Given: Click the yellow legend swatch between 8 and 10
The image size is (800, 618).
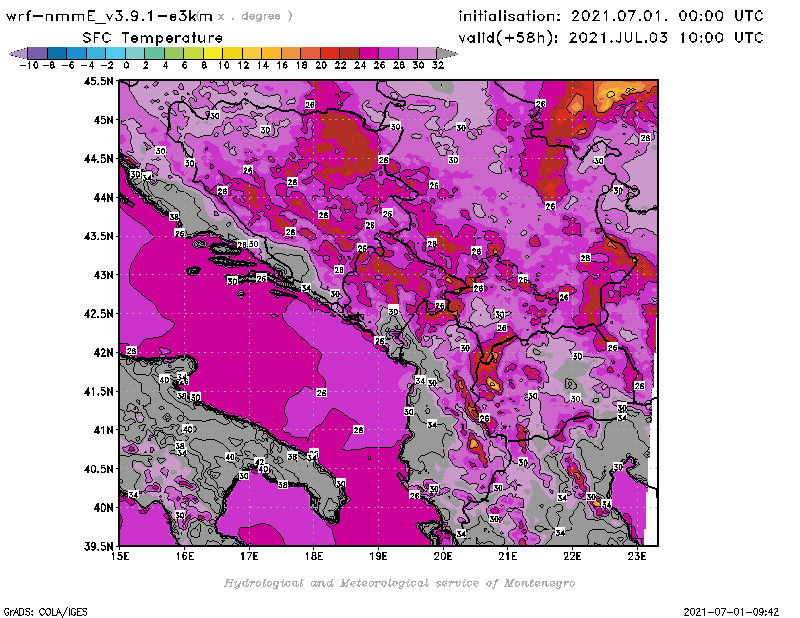Looking at the screenshot, I should 213,53.
